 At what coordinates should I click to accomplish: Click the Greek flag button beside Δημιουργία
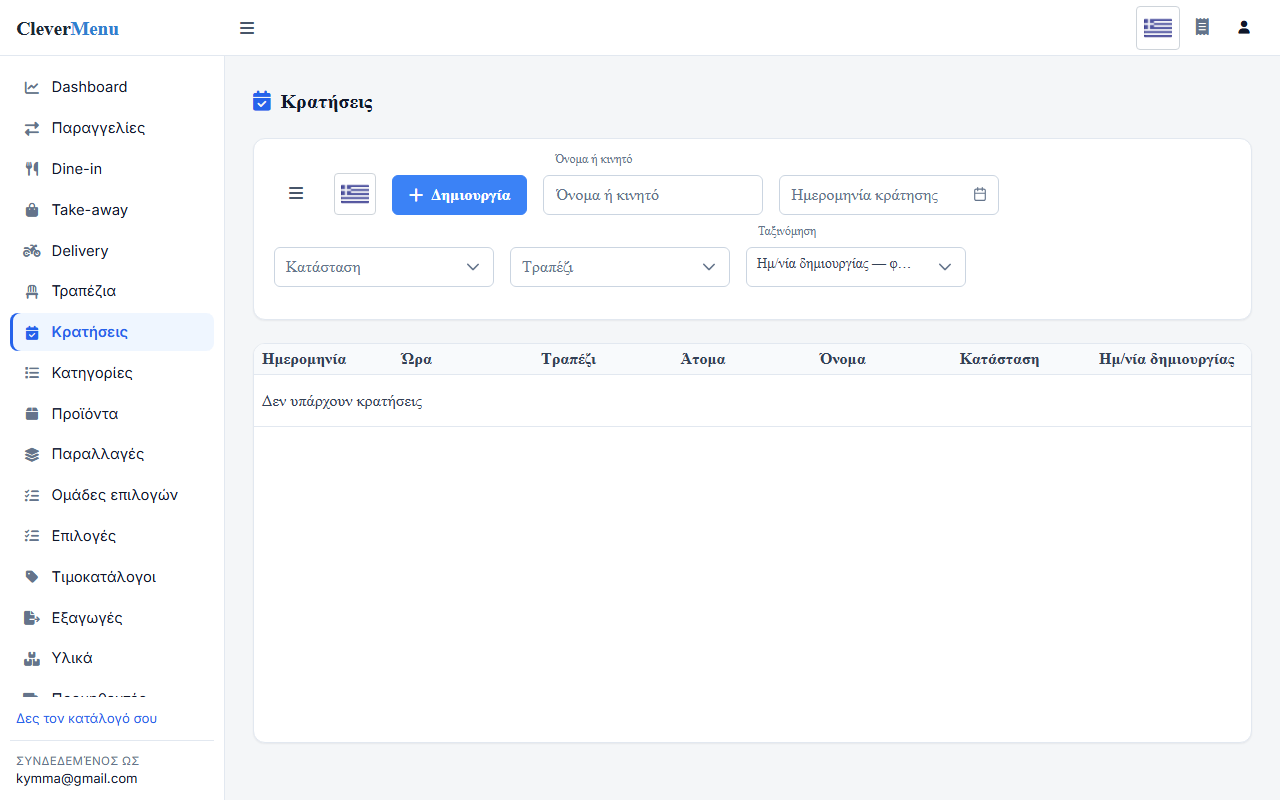pyautogui.click(x=355, y=194)
